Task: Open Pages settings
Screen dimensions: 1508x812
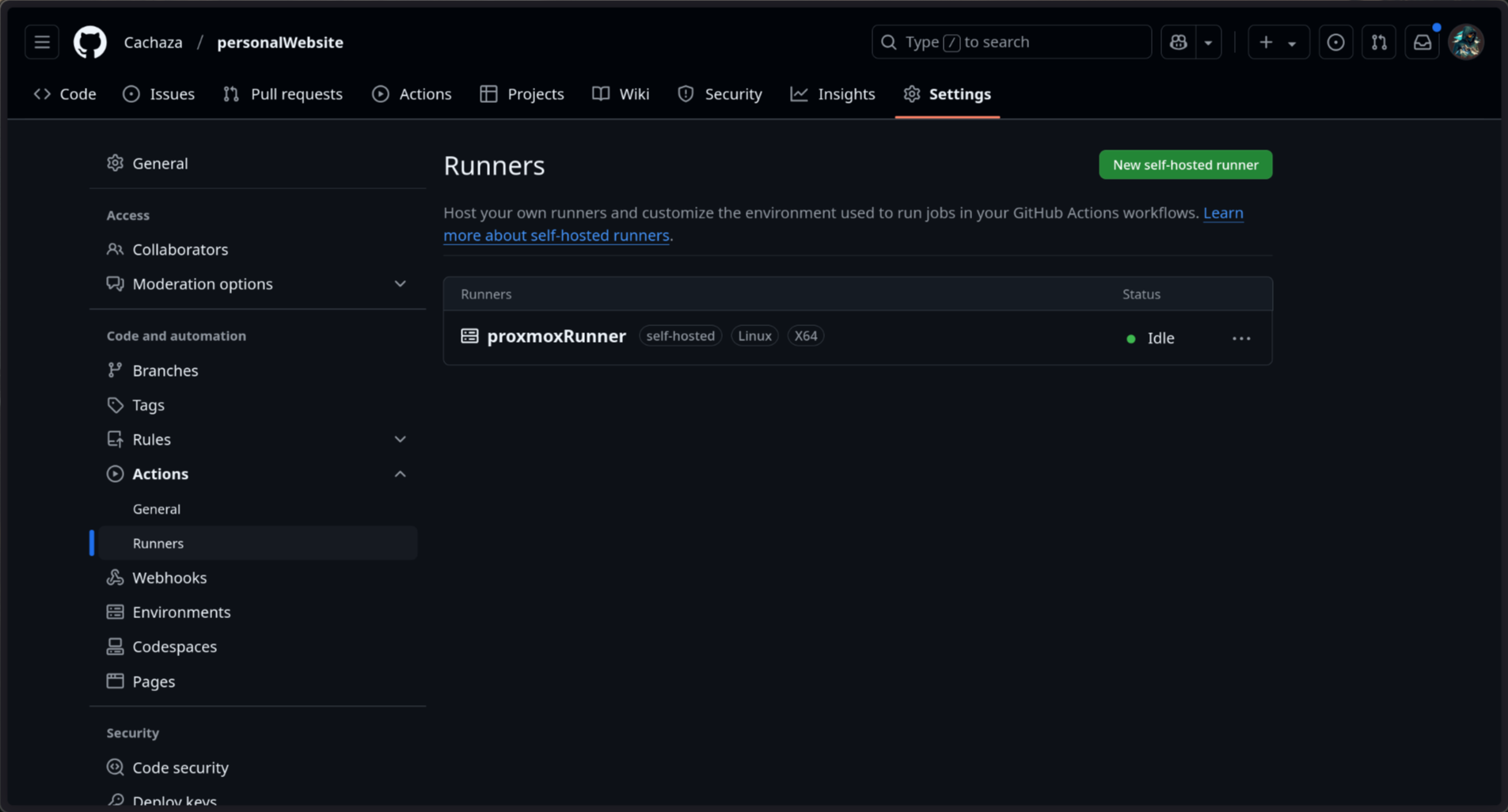Action: (x=257, y=681)
